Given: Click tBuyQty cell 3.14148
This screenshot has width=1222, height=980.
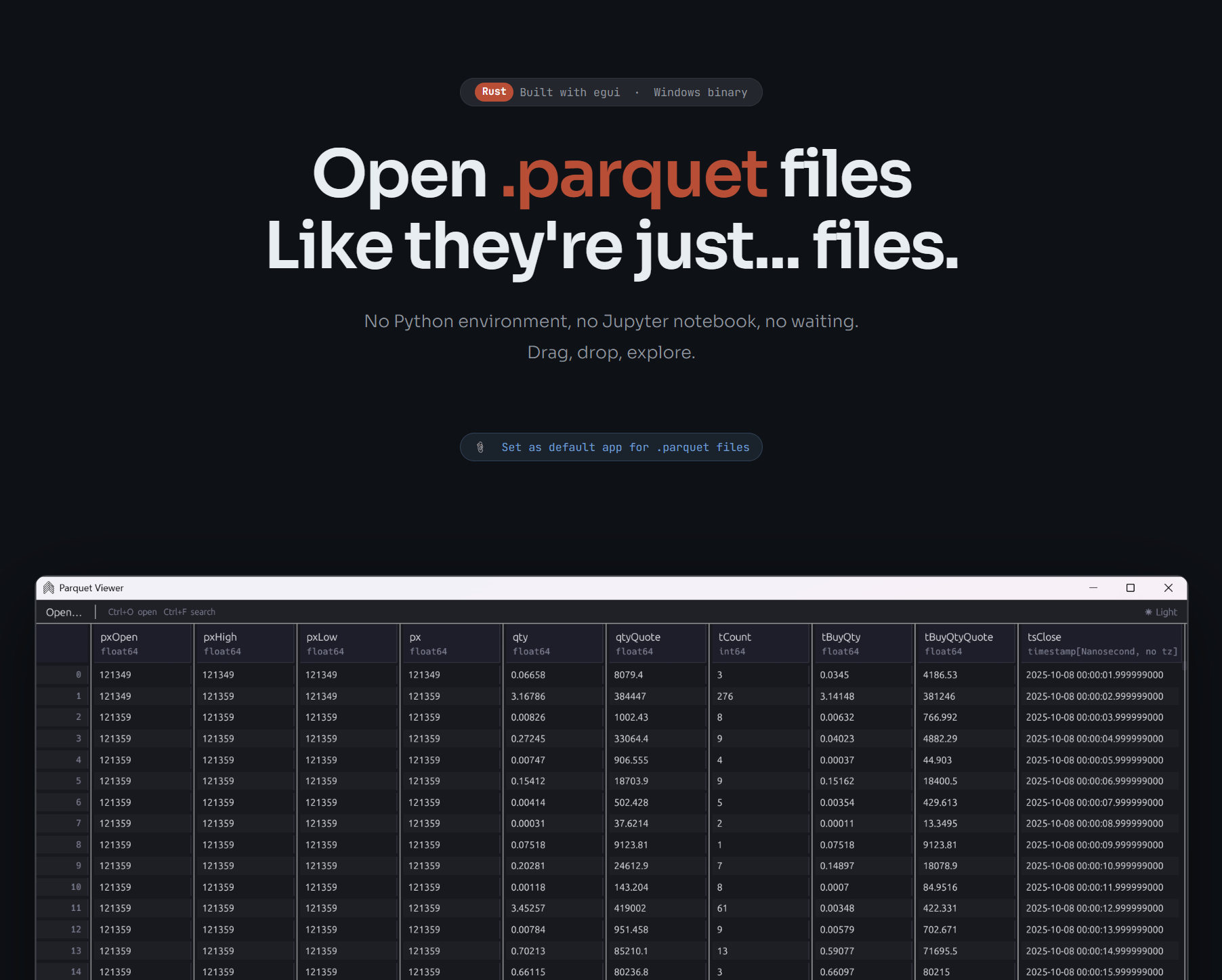Looking at the screenshot, I should 837,696.
